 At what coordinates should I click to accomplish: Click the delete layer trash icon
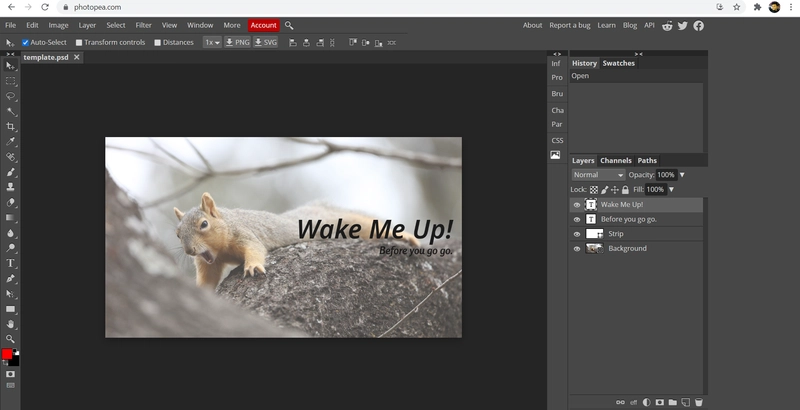(x=699, y=402)
